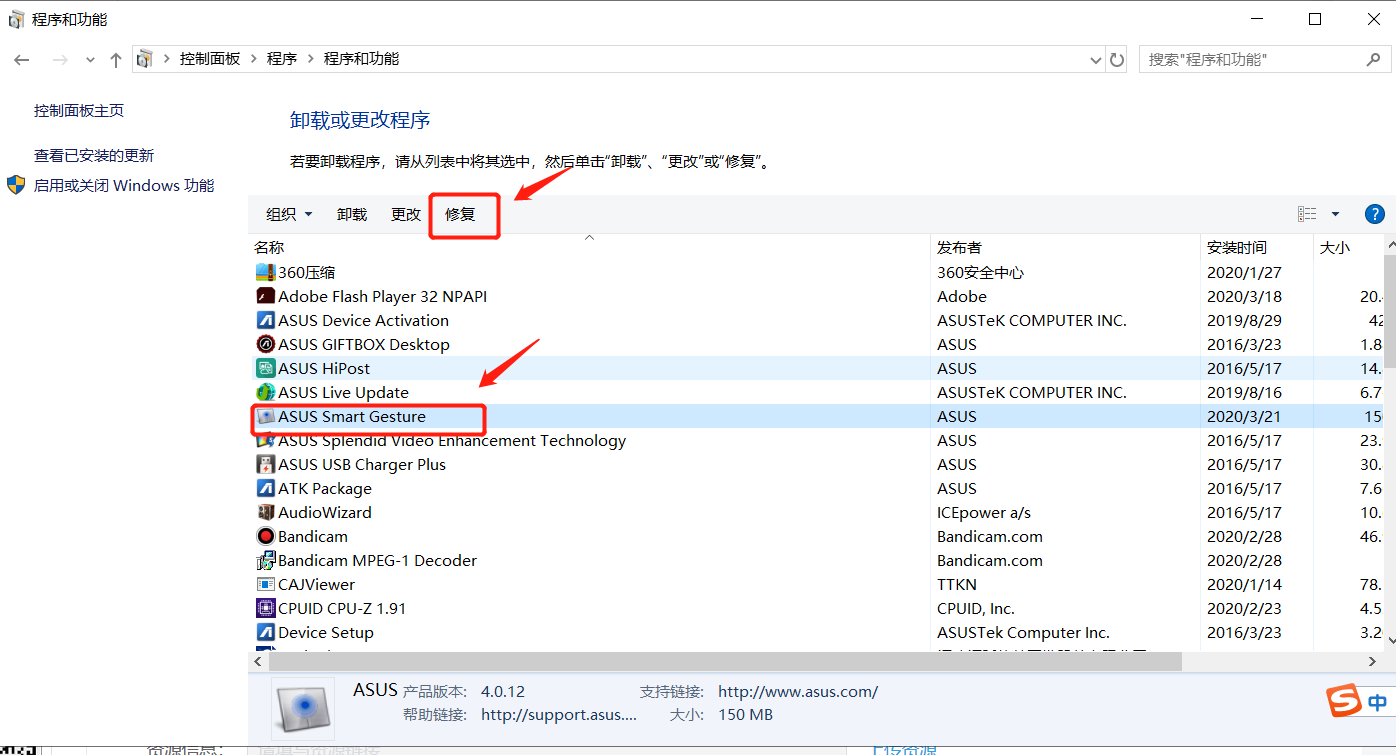The width and height of the screenshot is (1396, 755).
Task: Select the ATK Package entry
Action: 325,488
